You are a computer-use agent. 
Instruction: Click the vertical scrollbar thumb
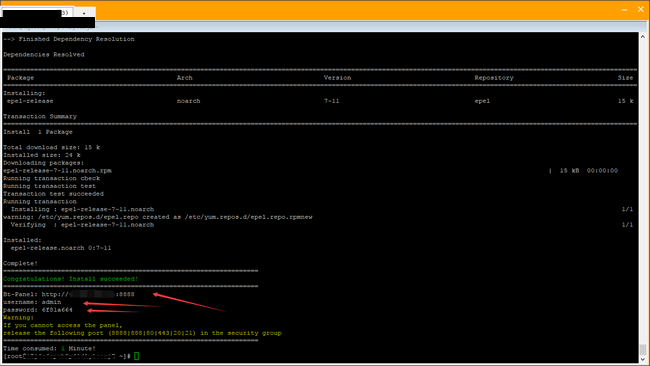click(643, 349)
